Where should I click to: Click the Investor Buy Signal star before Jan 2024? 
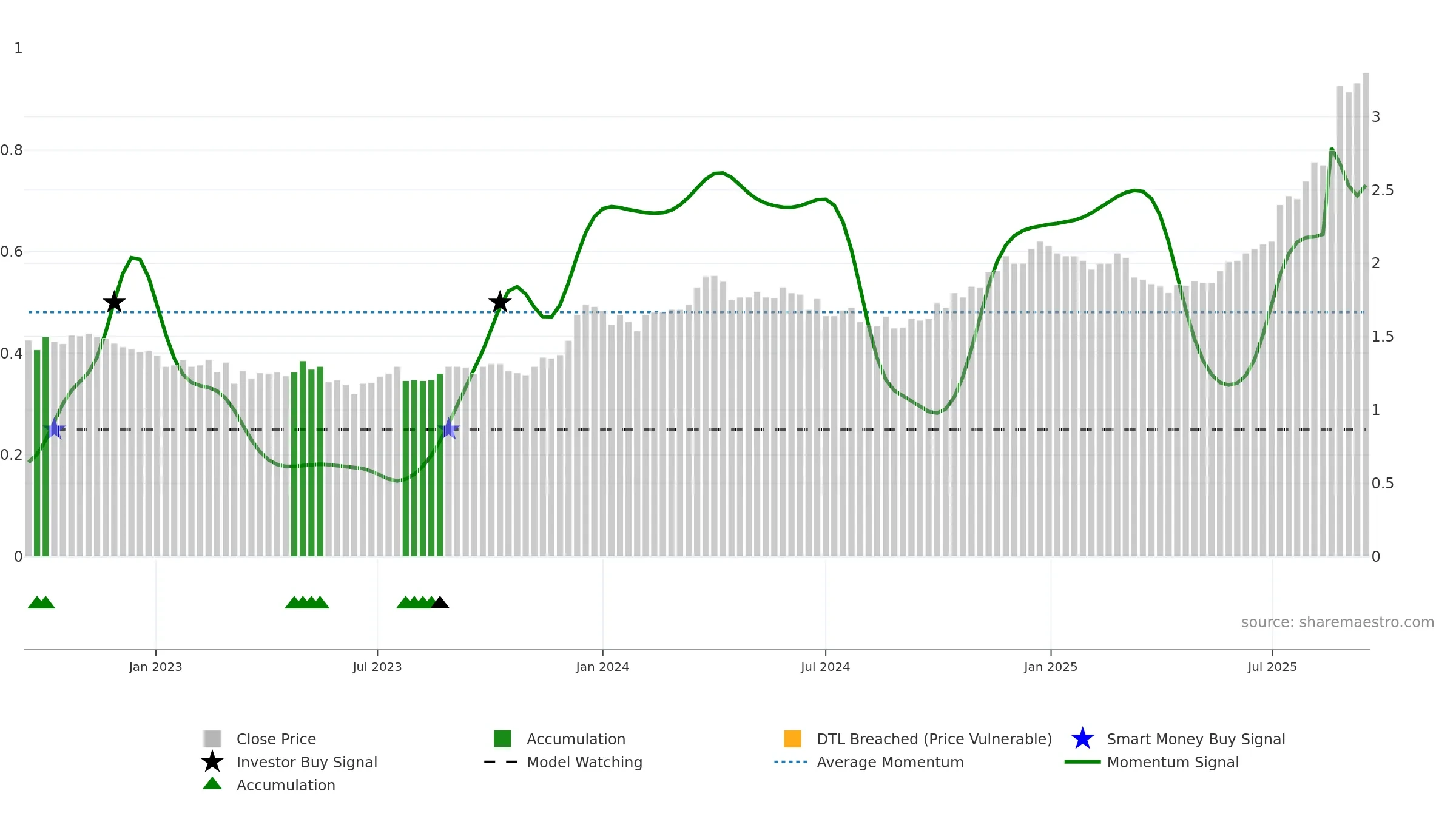click(x=500, y=302)
